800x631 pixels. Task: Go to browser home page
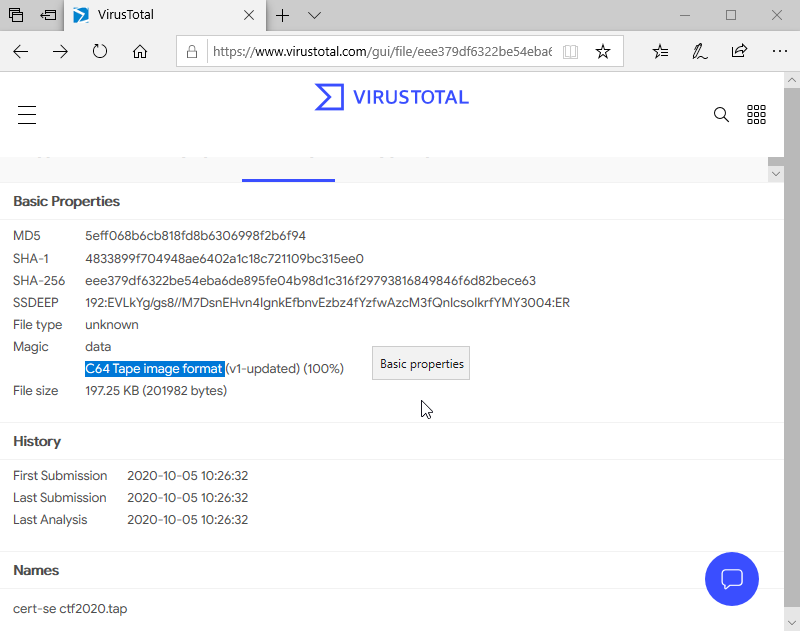tap(140, 51)
